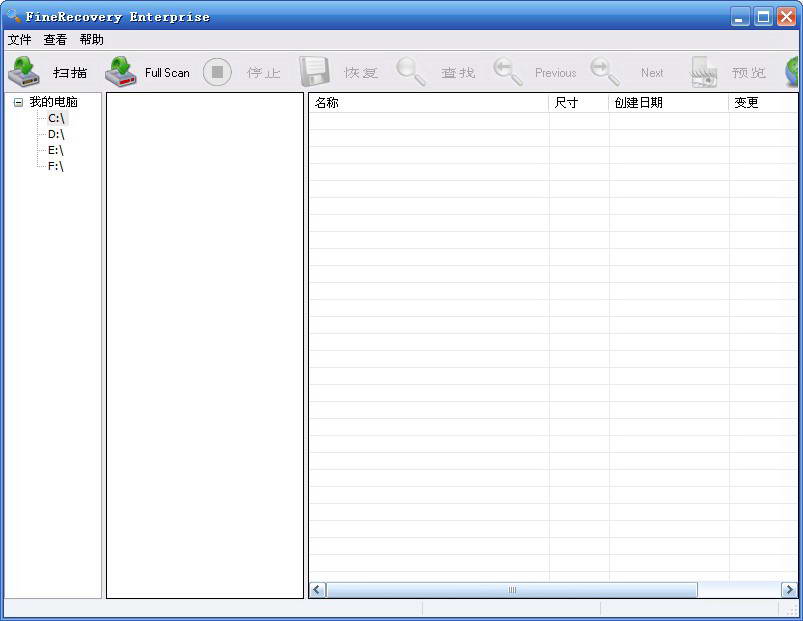Sort by the 名称 column header

pyautogui.click(x=429, y=103)
